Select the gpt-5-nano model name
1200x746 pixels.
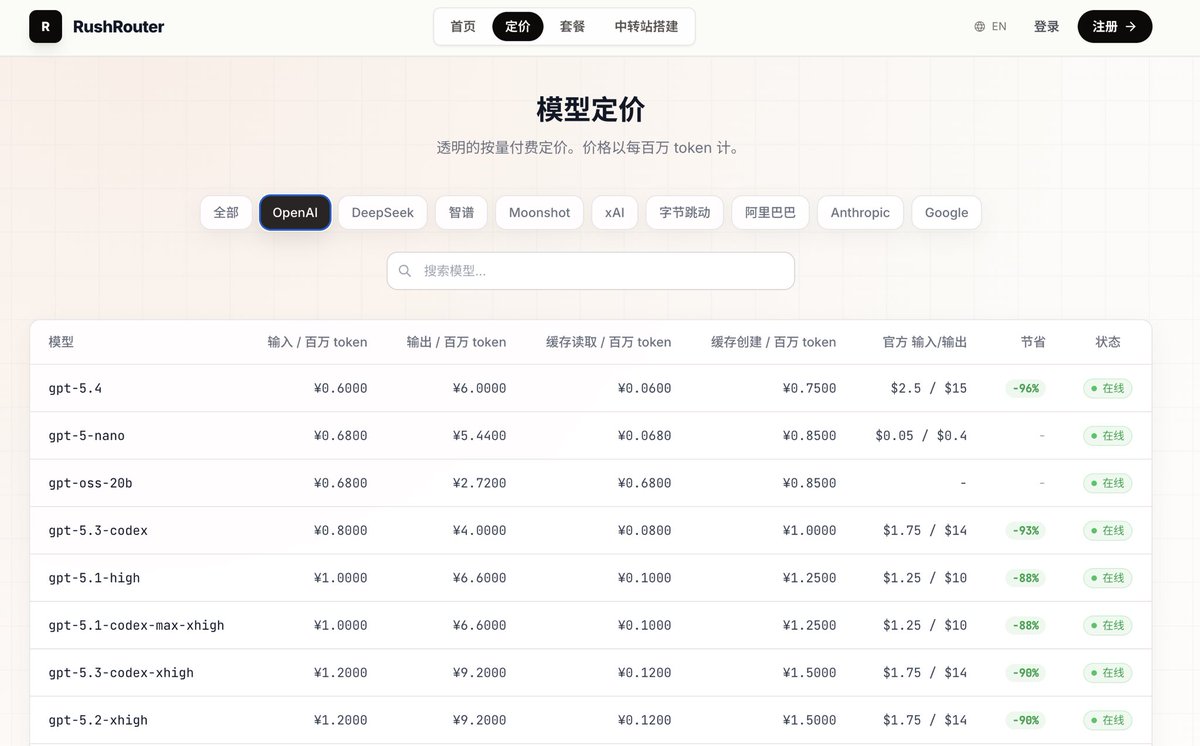tap(87, 436)
